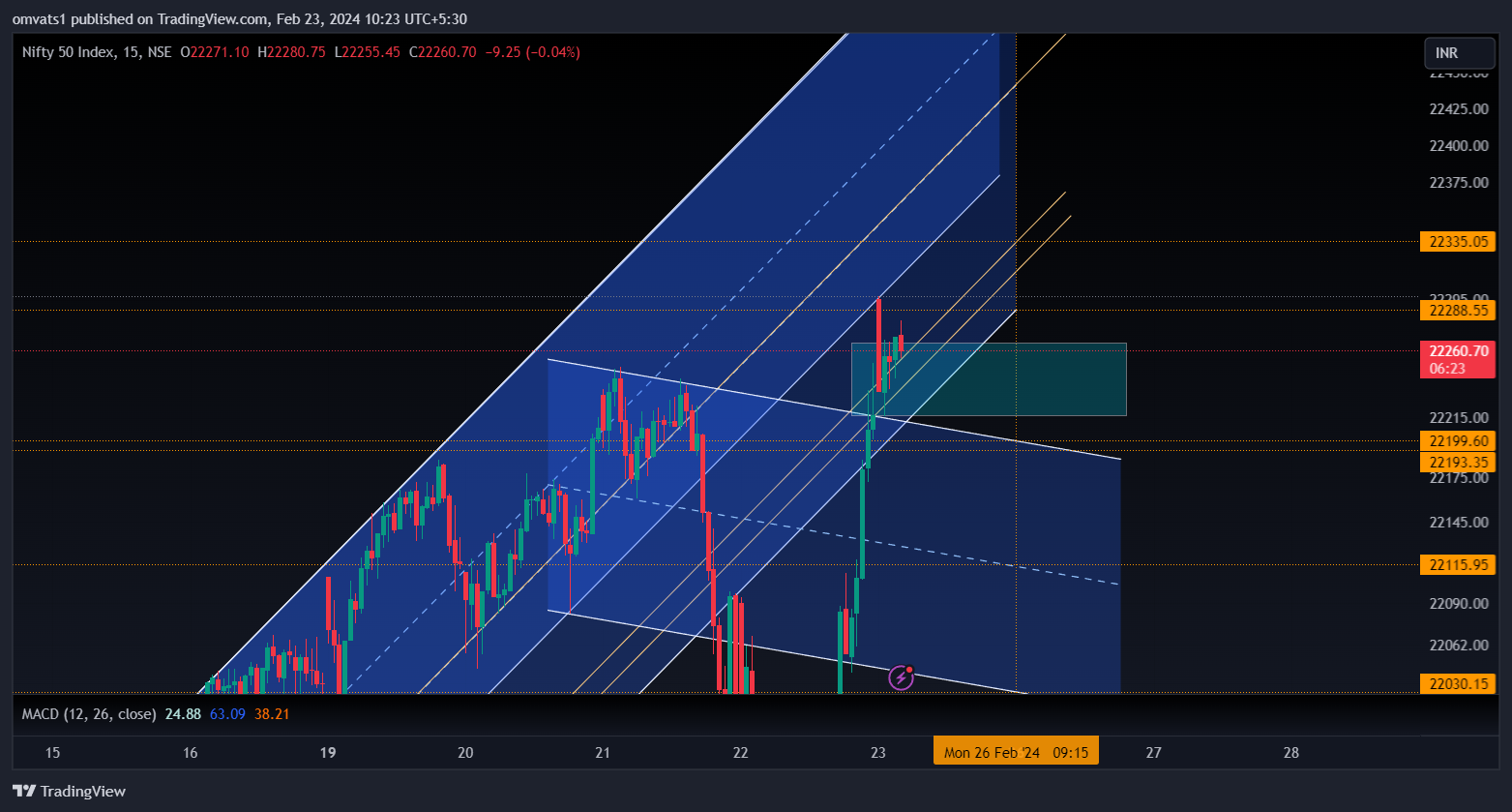Click the 22425.00 price axis value
The image size is (1512, 812).
(1458, 108)
